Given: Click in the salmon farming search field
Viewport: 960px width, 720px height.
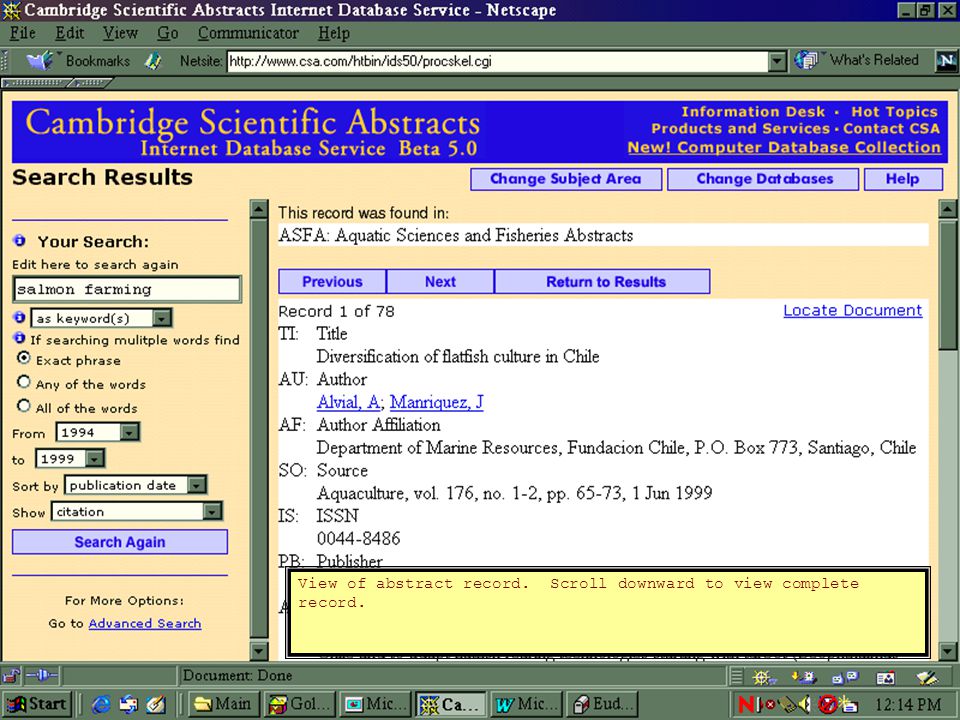Looking at the screenshot, I should 127,289.
